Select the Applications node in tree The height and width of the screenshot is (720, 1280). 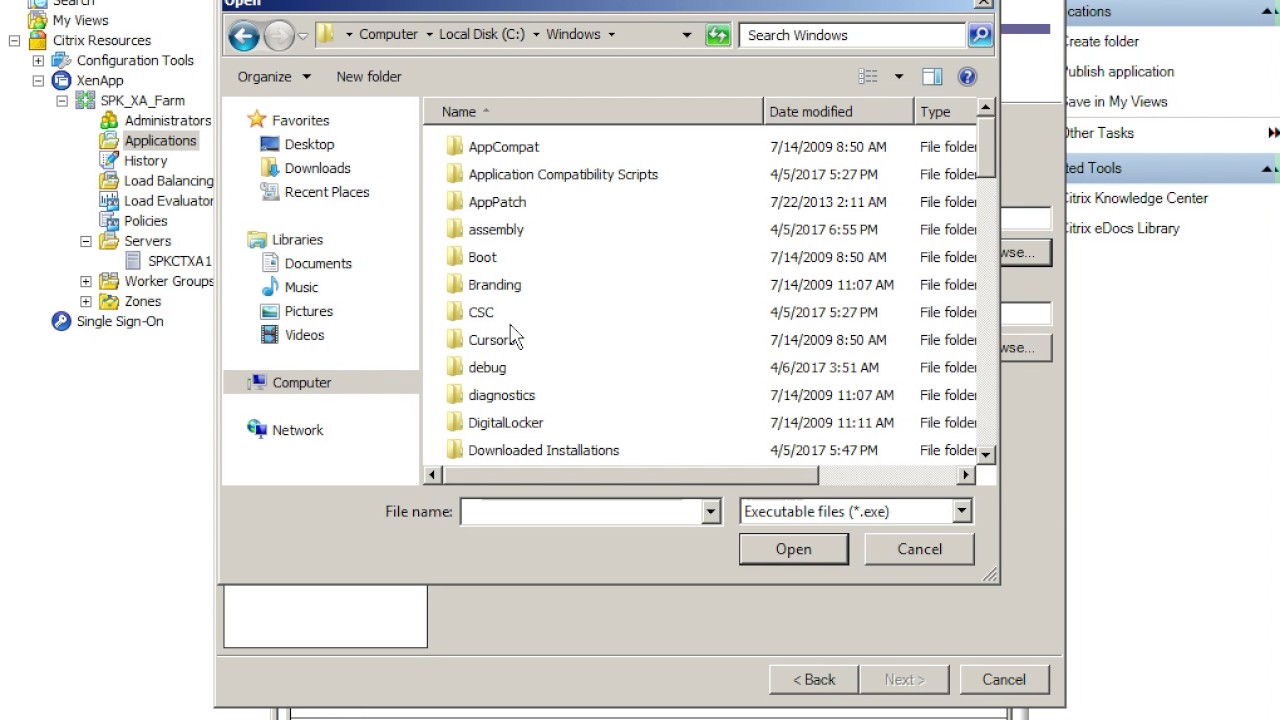coord(160,141)
